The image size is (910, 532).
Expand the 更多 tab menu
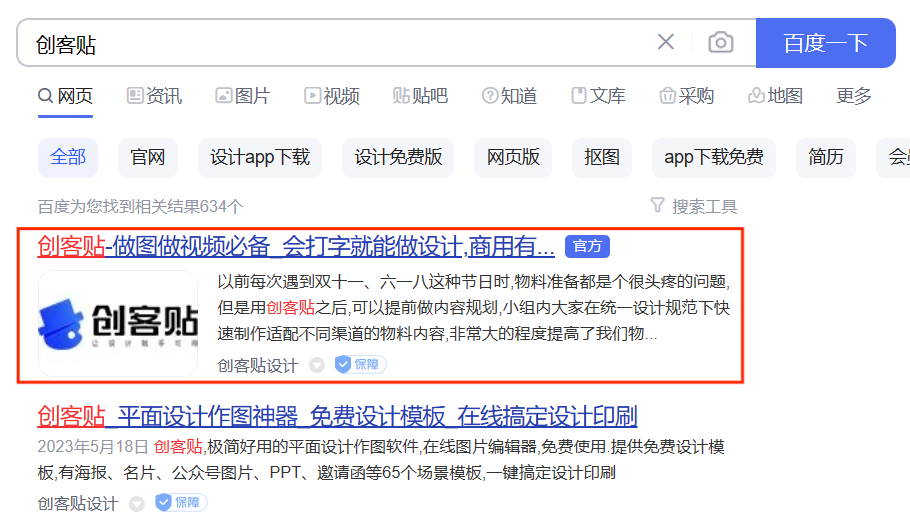854,96
